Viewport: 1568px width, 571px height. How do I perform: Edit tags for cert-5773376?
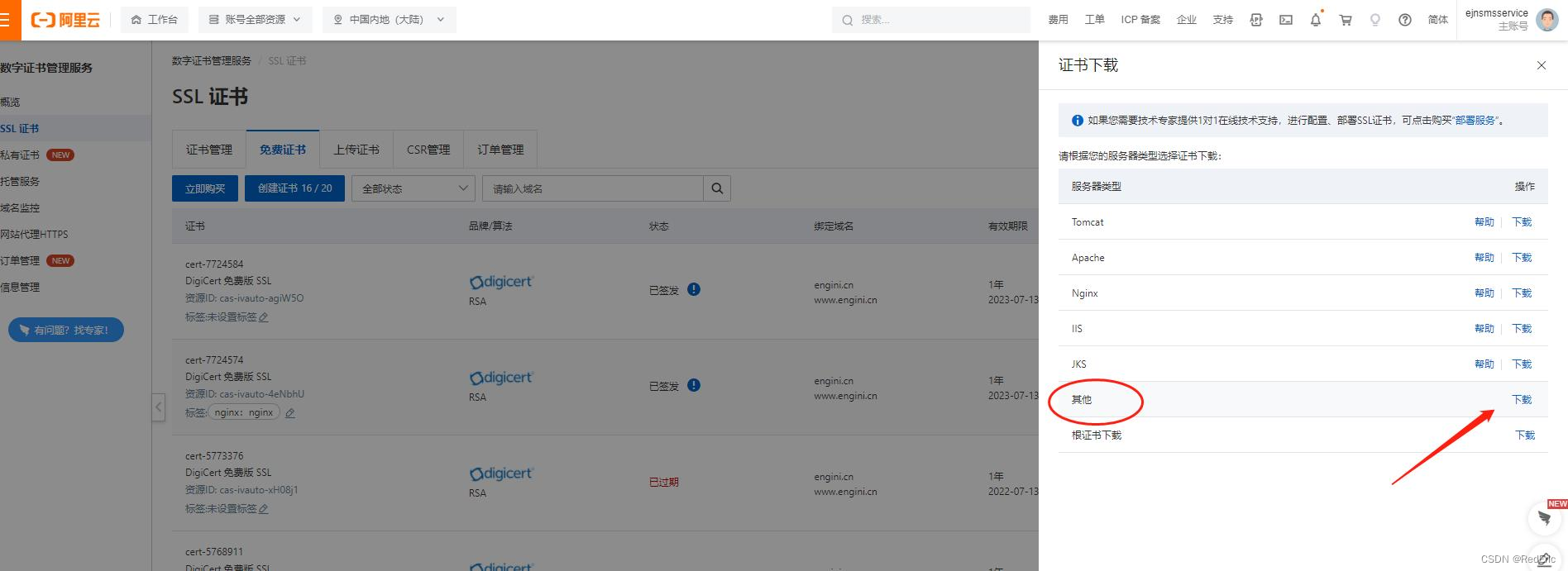264,509
